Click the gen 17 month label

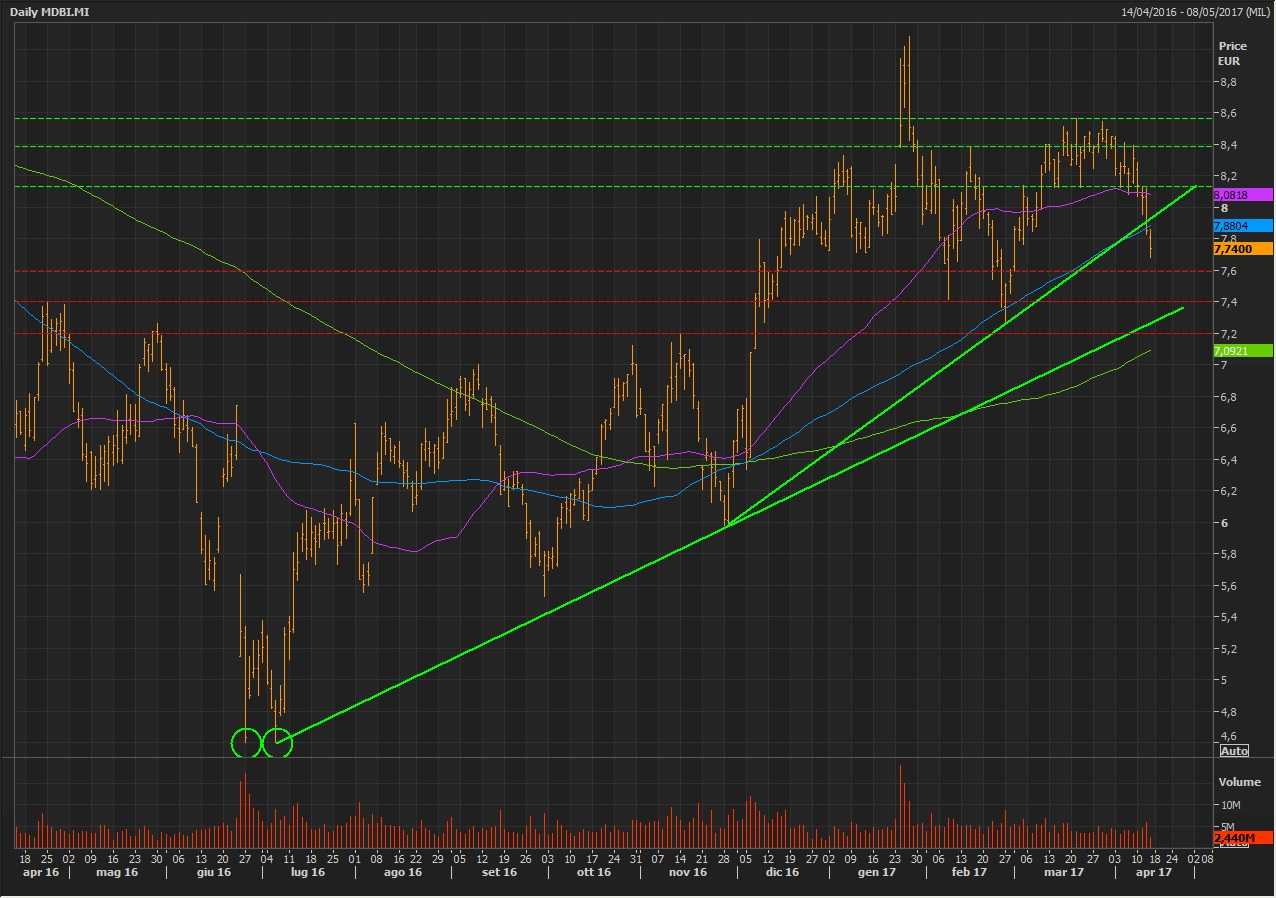[x=876, y=872]
